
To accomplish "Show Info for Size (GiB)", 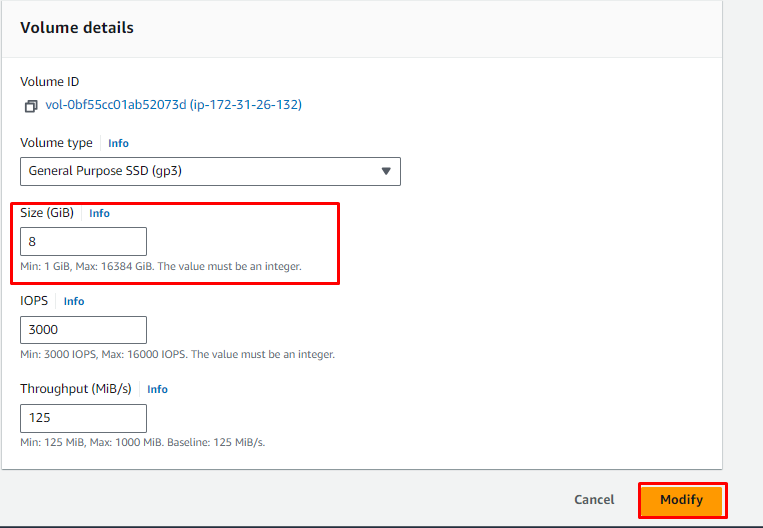I will [99, 213].
